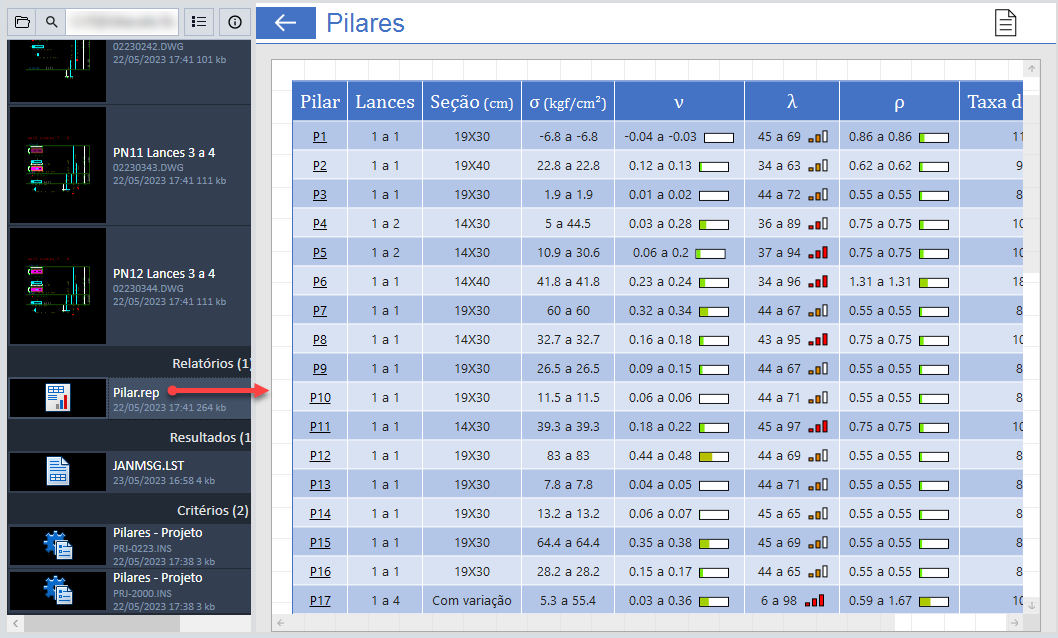Image resolution: width=1058 pixels, height=638 pixels.
Task: Open pillar P17 link
Action: (x=320, y=600)
